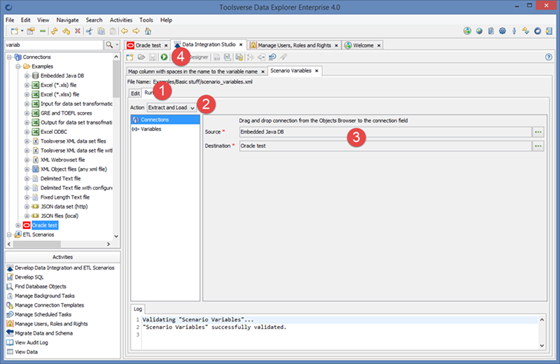Click the green minus icon in the main toolbar
Viewport: 560px width, 364px height.
click(42, 31)
